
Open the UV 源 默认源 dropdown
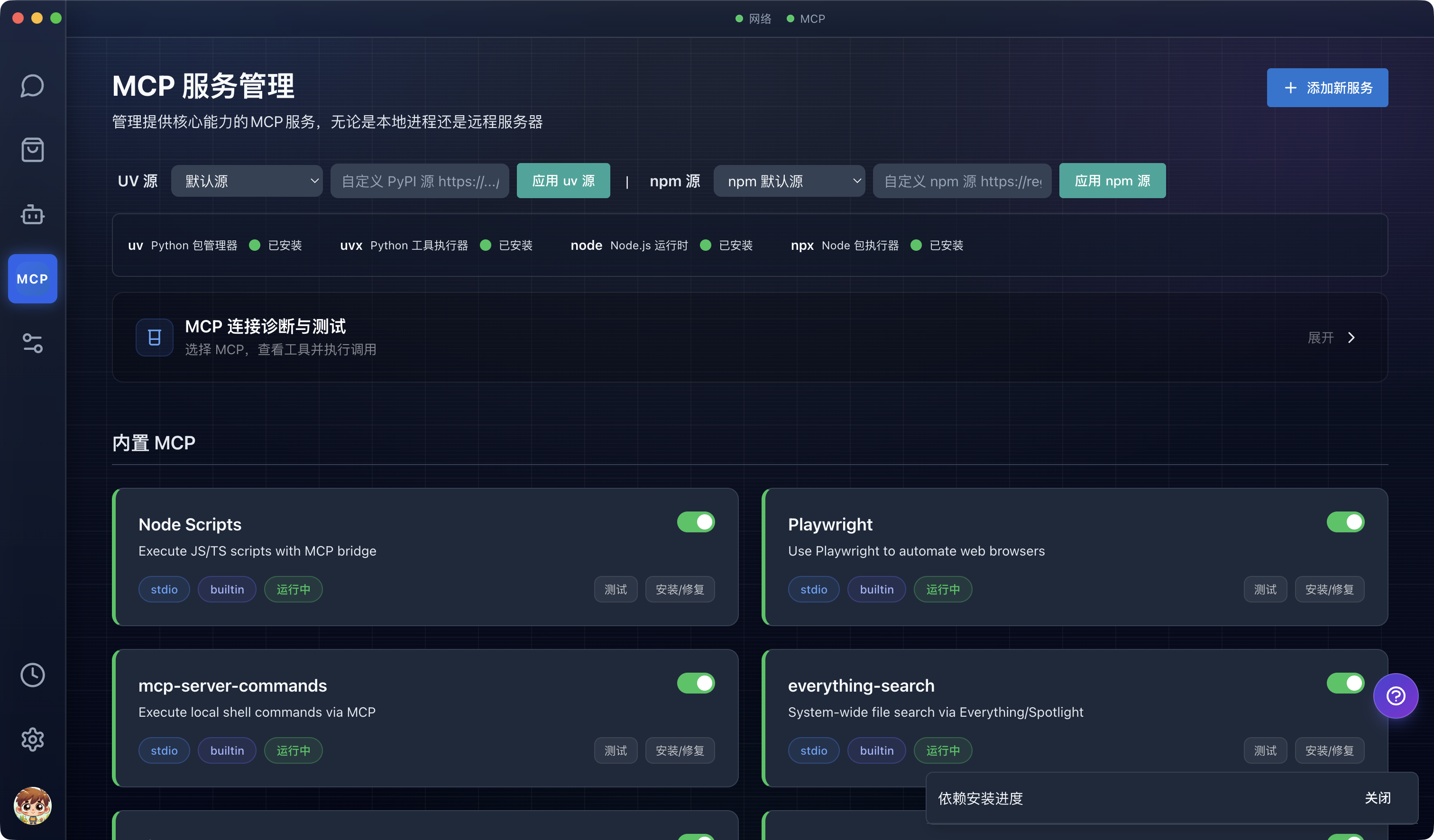(x=247, y=181)
